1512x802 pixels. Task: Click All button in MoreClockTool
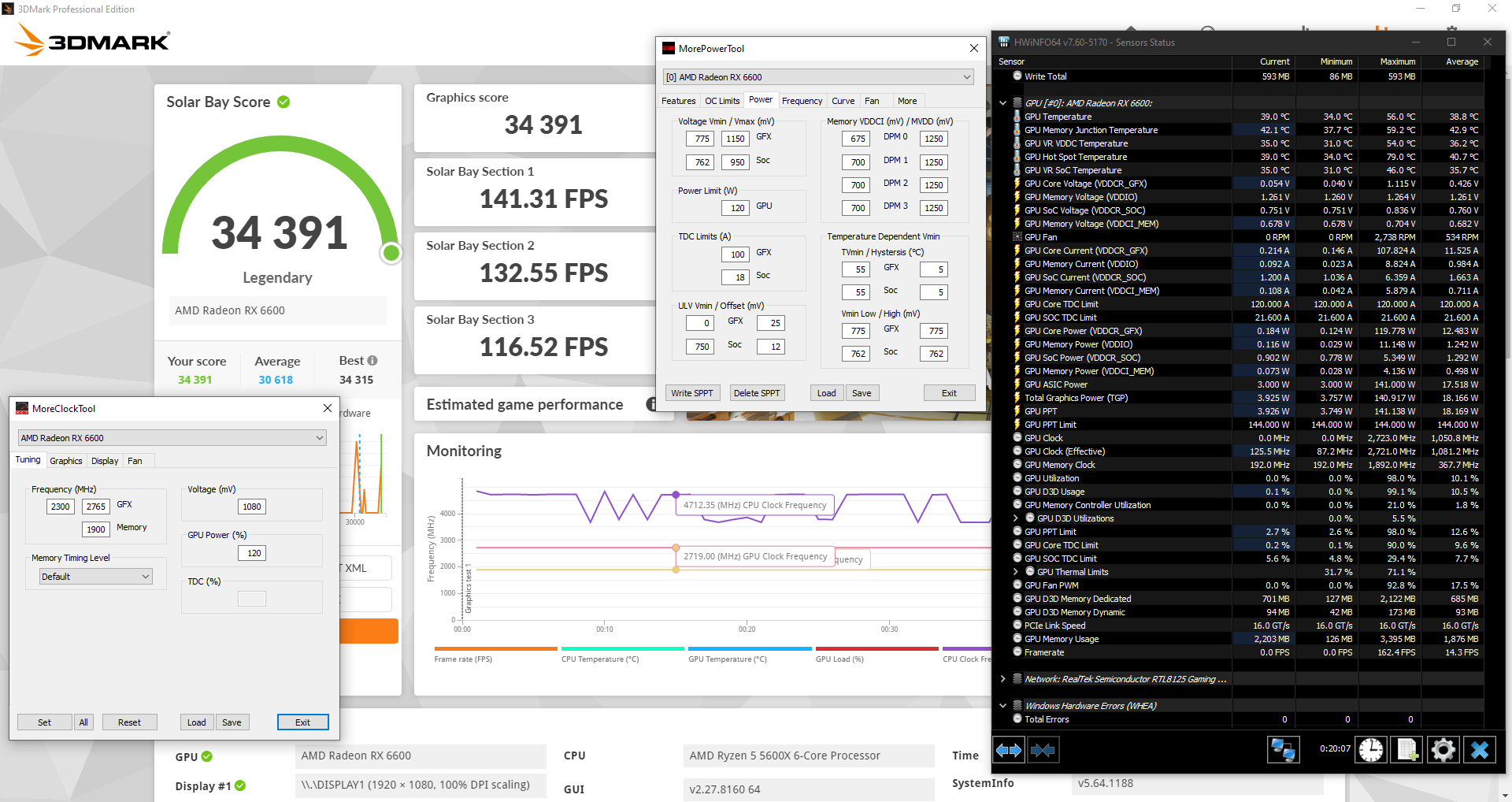pyautogui.click(x=83, y=722)
